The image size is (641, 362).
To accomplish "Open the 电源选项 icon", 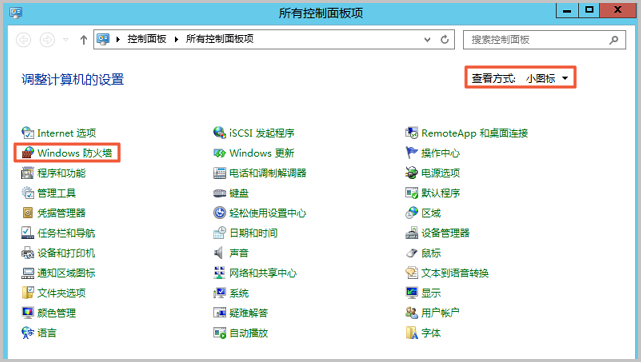I will [x=412, y=173].
